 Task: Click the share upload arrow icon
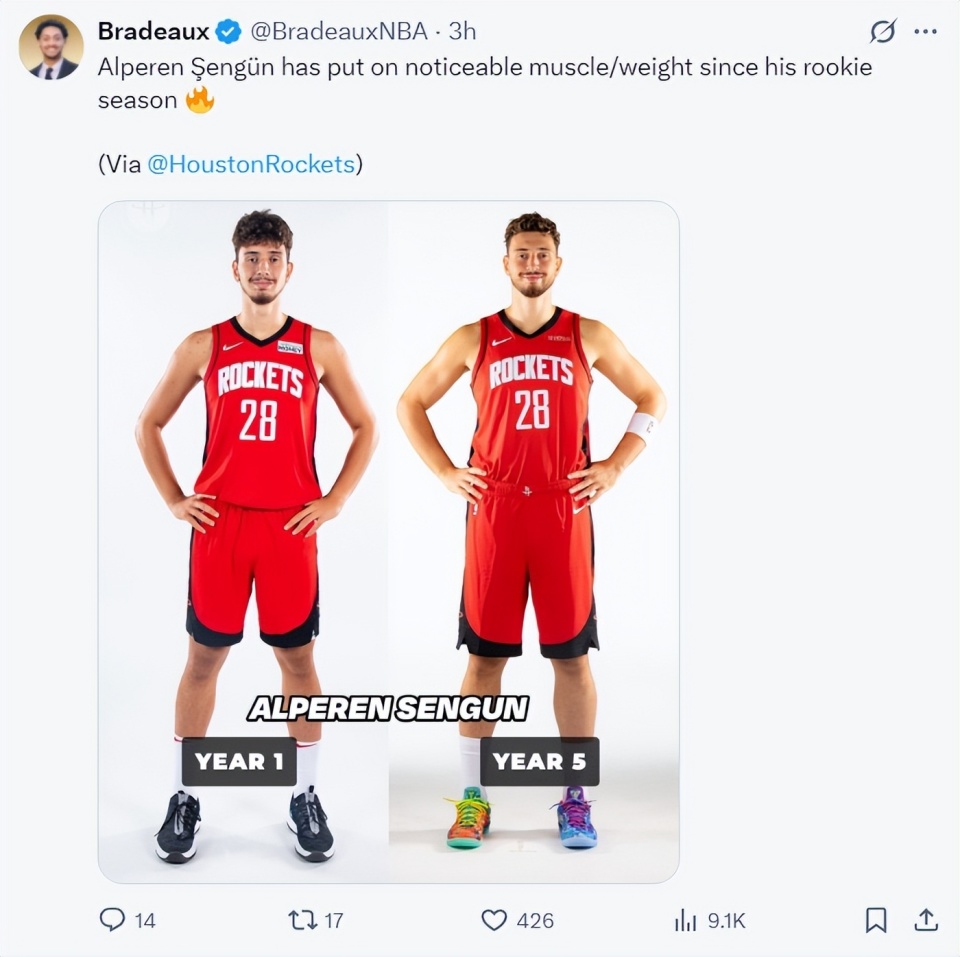[x=927, y=920]
